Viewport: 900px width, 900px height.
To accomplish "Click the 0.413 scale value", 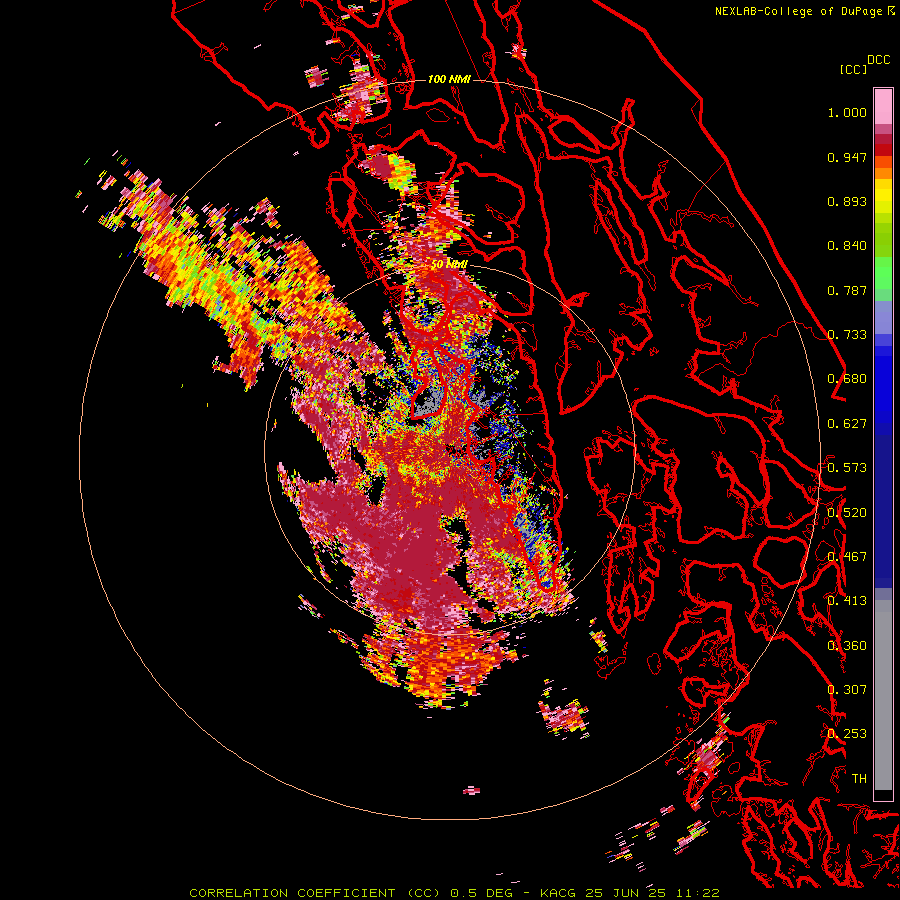I will (x=847, y=601).
